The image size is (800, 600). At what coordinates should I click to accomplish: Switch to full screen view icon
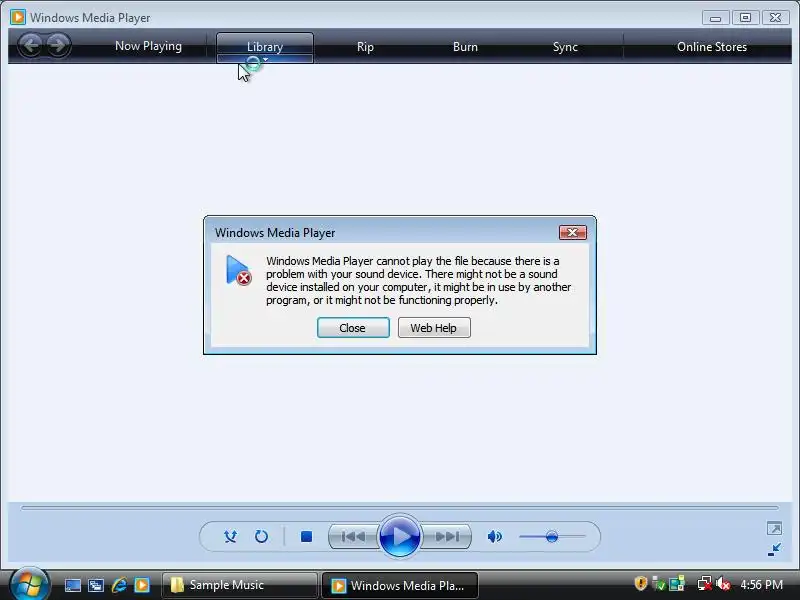point(774,528)
